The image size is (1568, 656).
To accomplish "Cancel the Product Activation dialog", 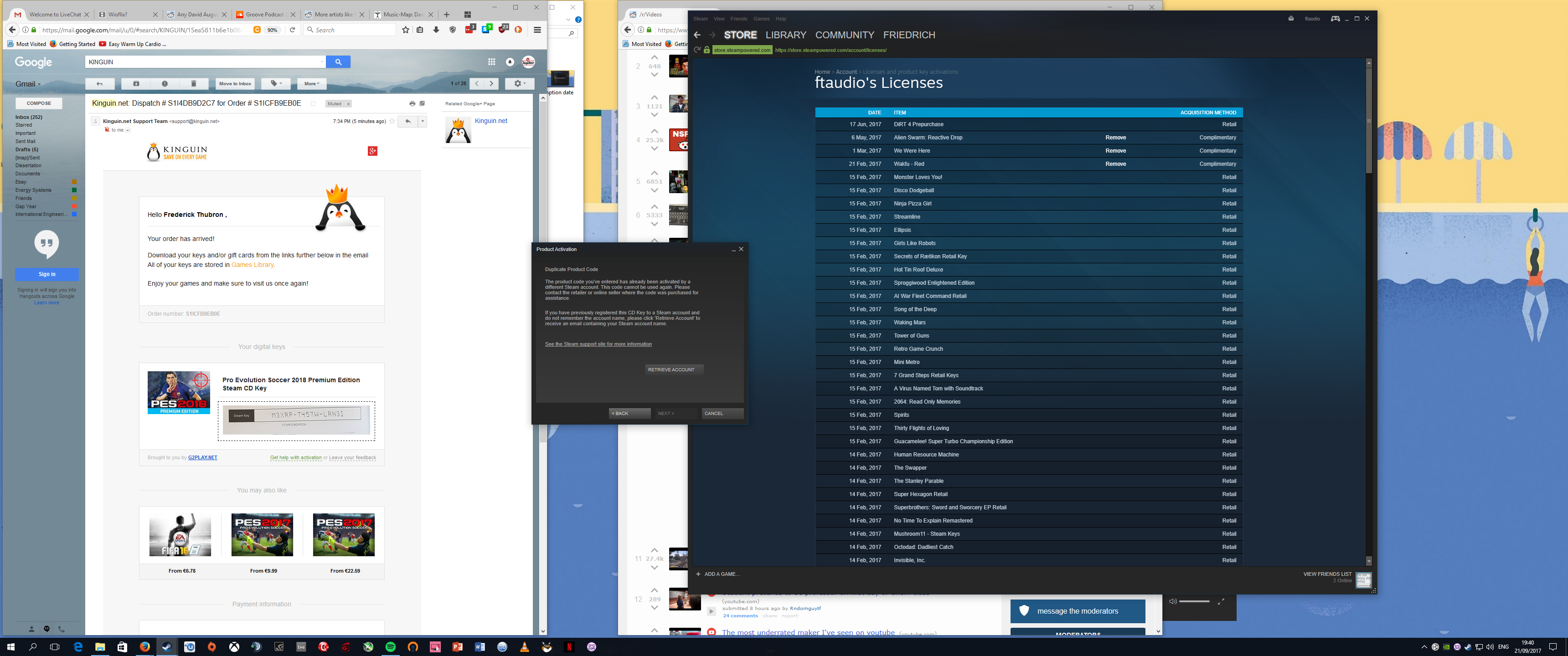I will [x=722, y=413].
